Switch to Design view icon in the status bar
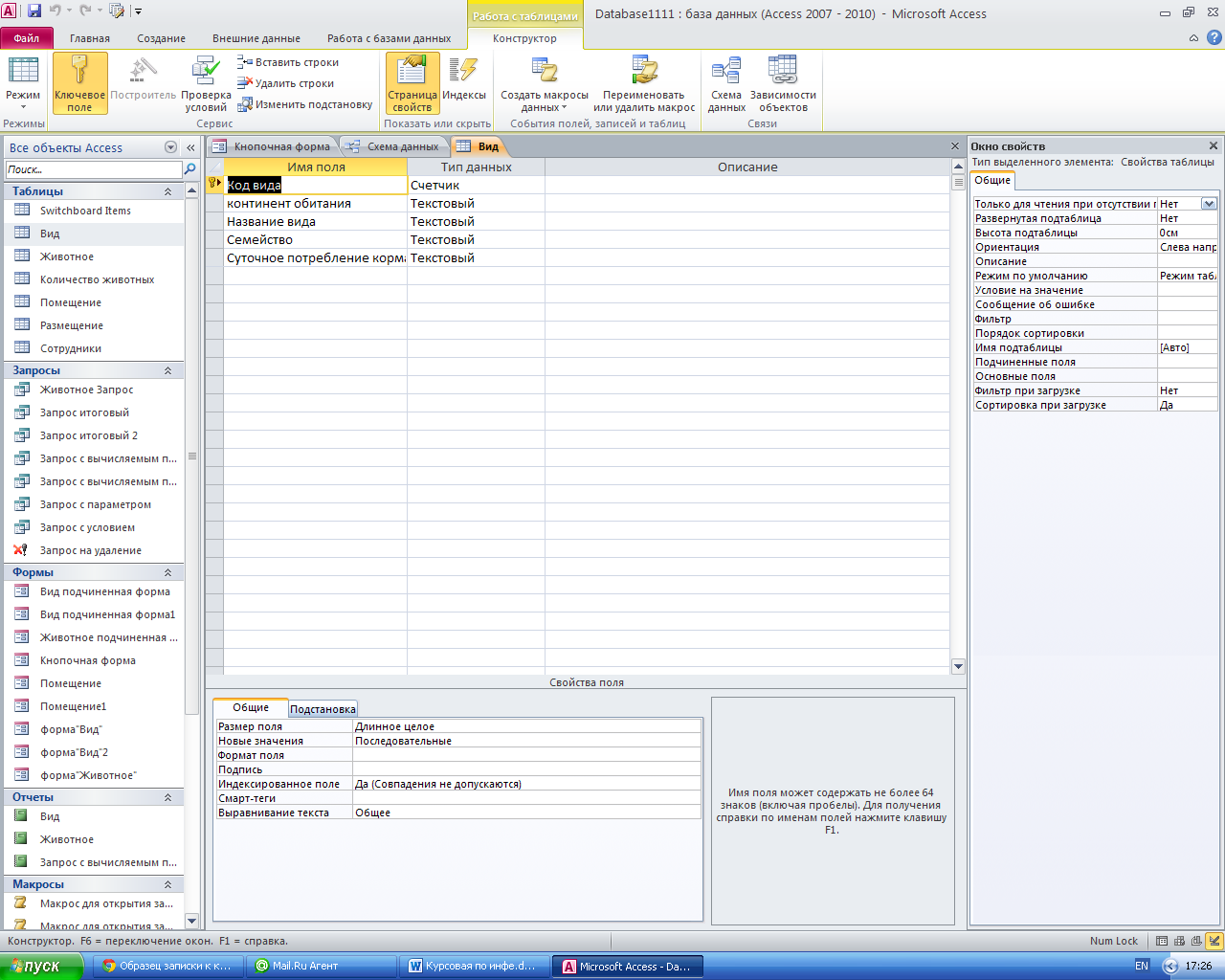Screen dimensions: 1225x980 click(x=1214, y=941)
